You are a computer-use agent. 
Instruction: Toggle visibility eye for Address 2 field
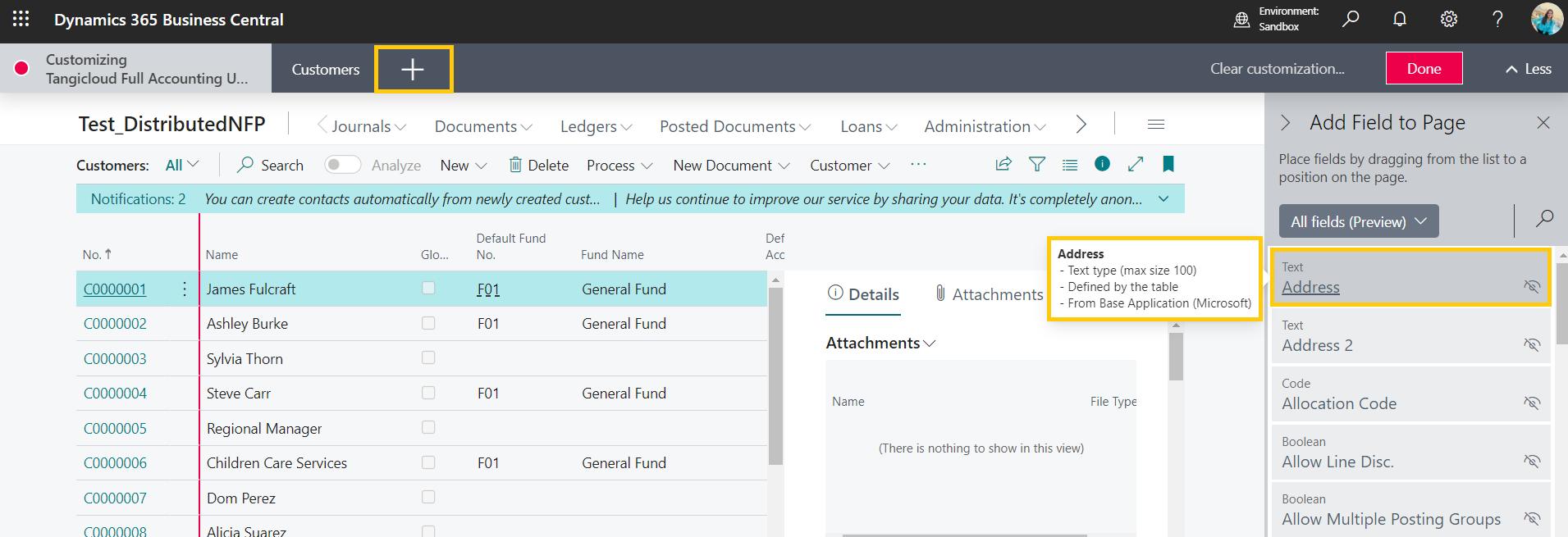coord(1532,344)
